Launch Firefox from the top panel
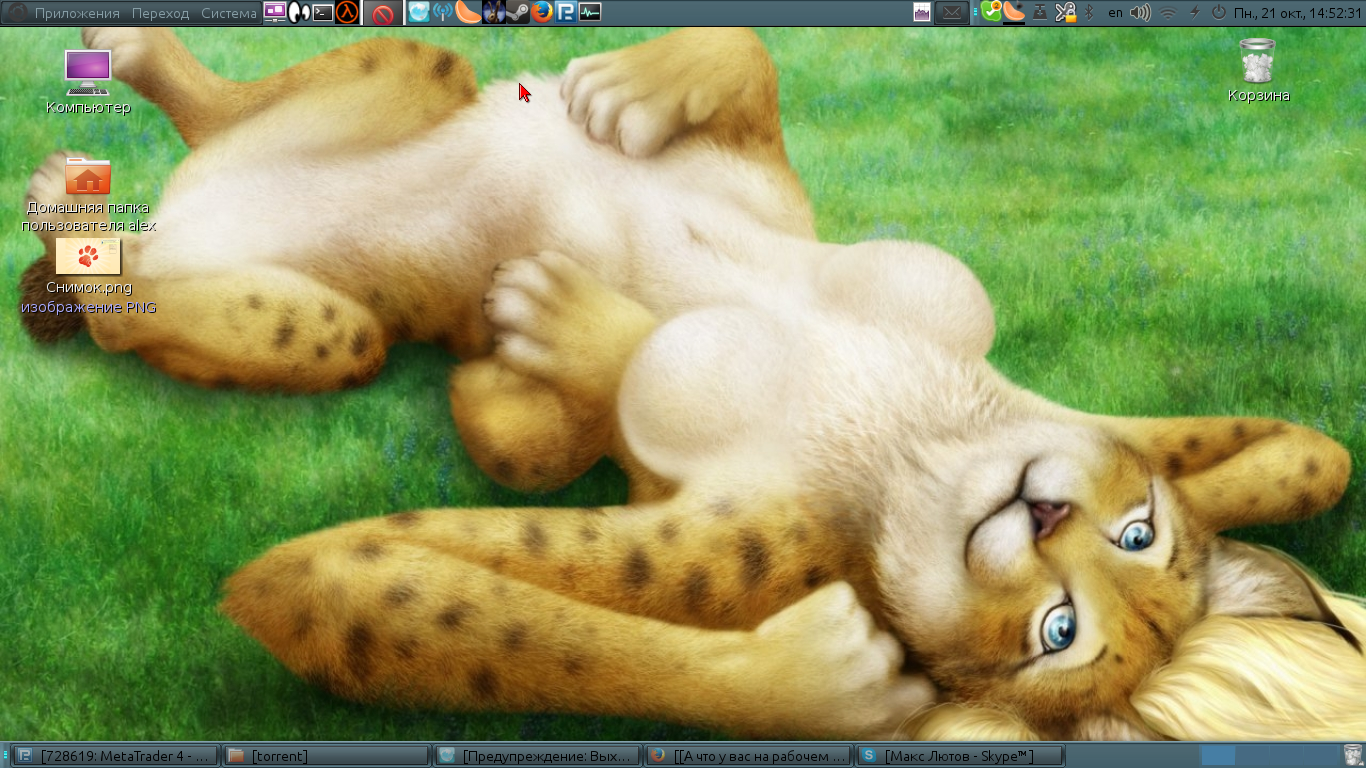The image size is (1366, 768). 541,13
